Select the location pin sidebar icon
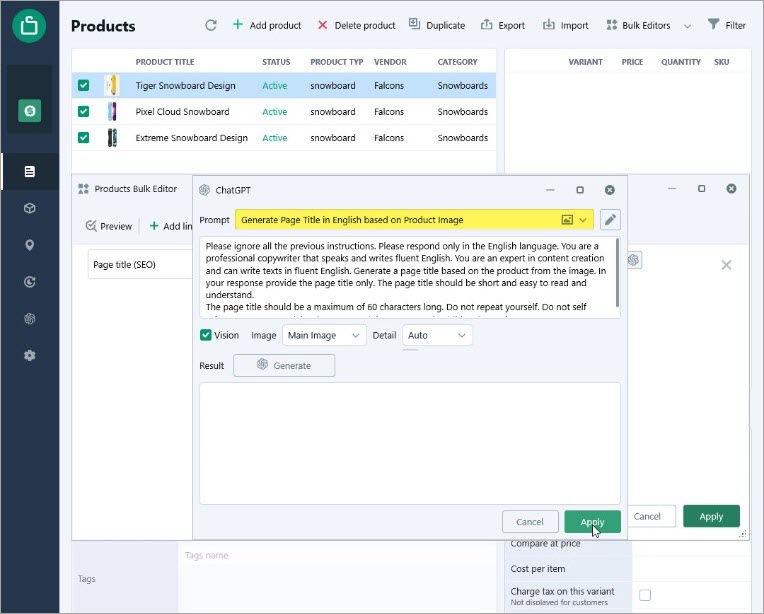Image resolution: width=764 pixels, height=614 pixels. (x=30, y=245)
